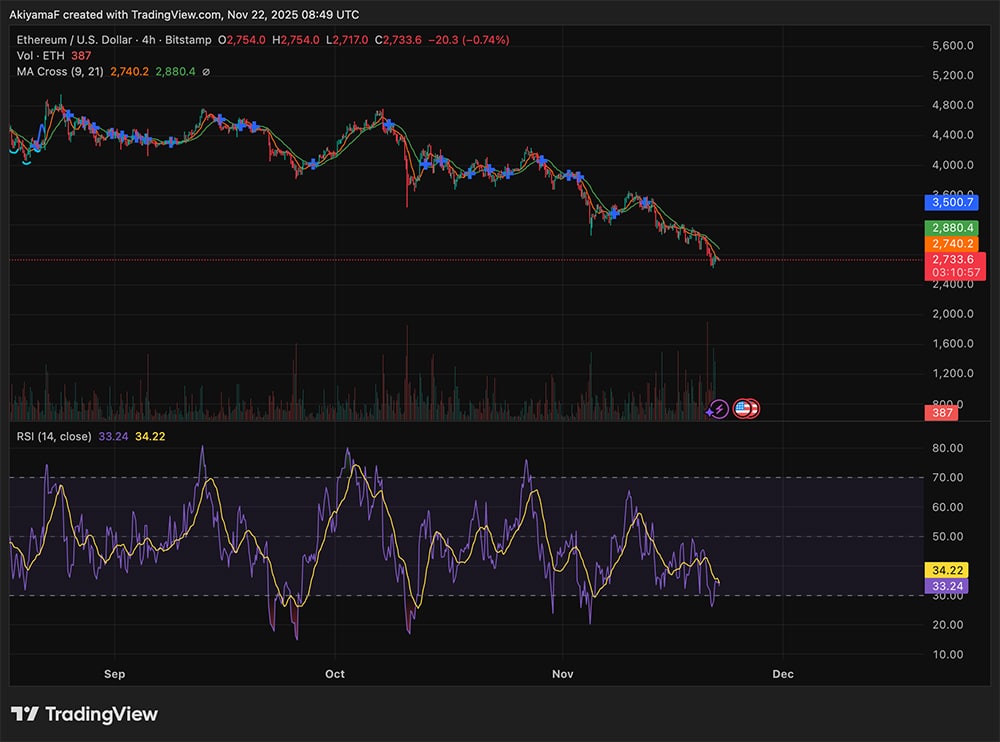1000x742 pixels.
Task: Open the Bitstamp exchange selector
Action: point(186,41)
